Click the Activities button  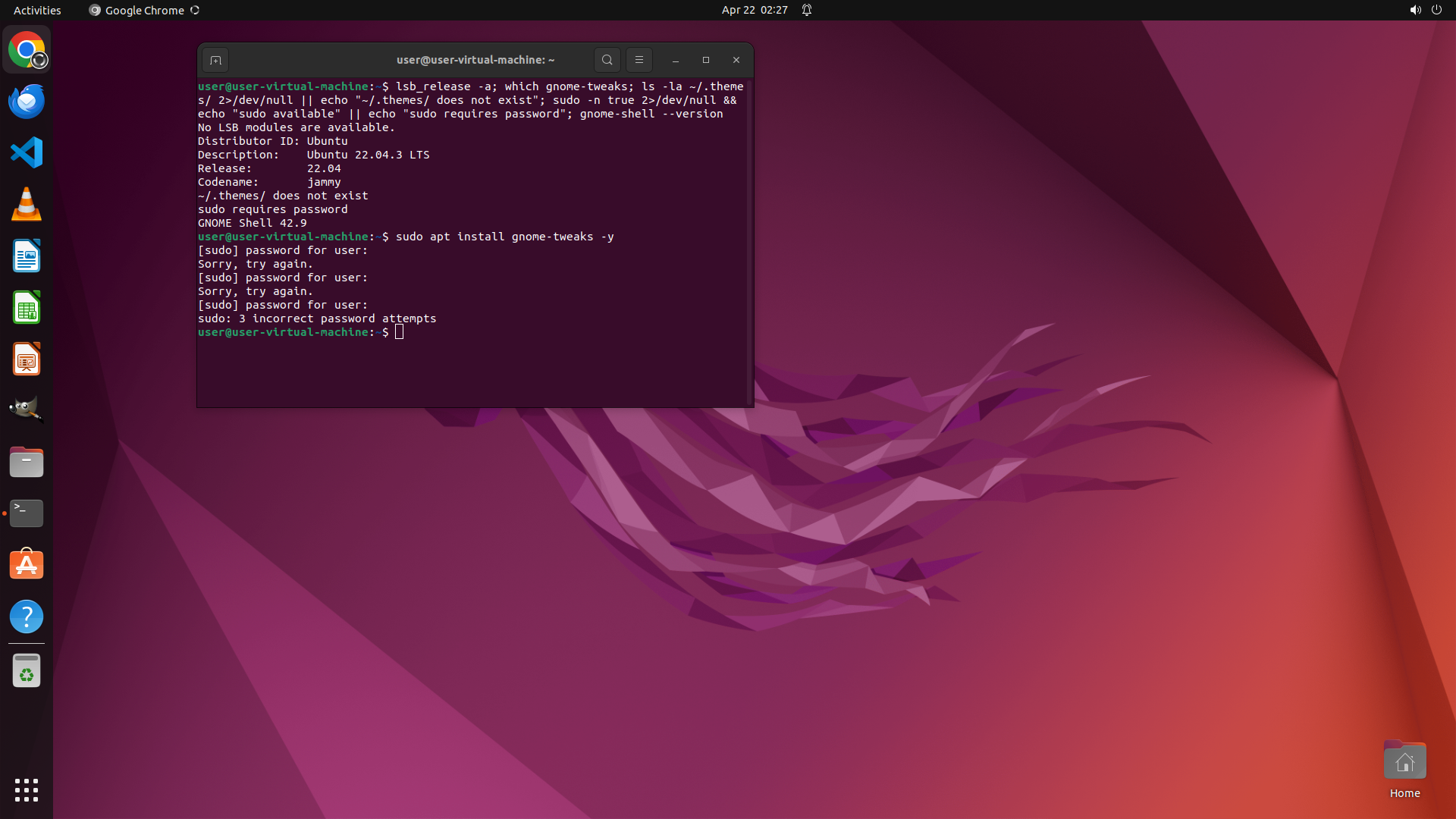click(x=37, y=10)
